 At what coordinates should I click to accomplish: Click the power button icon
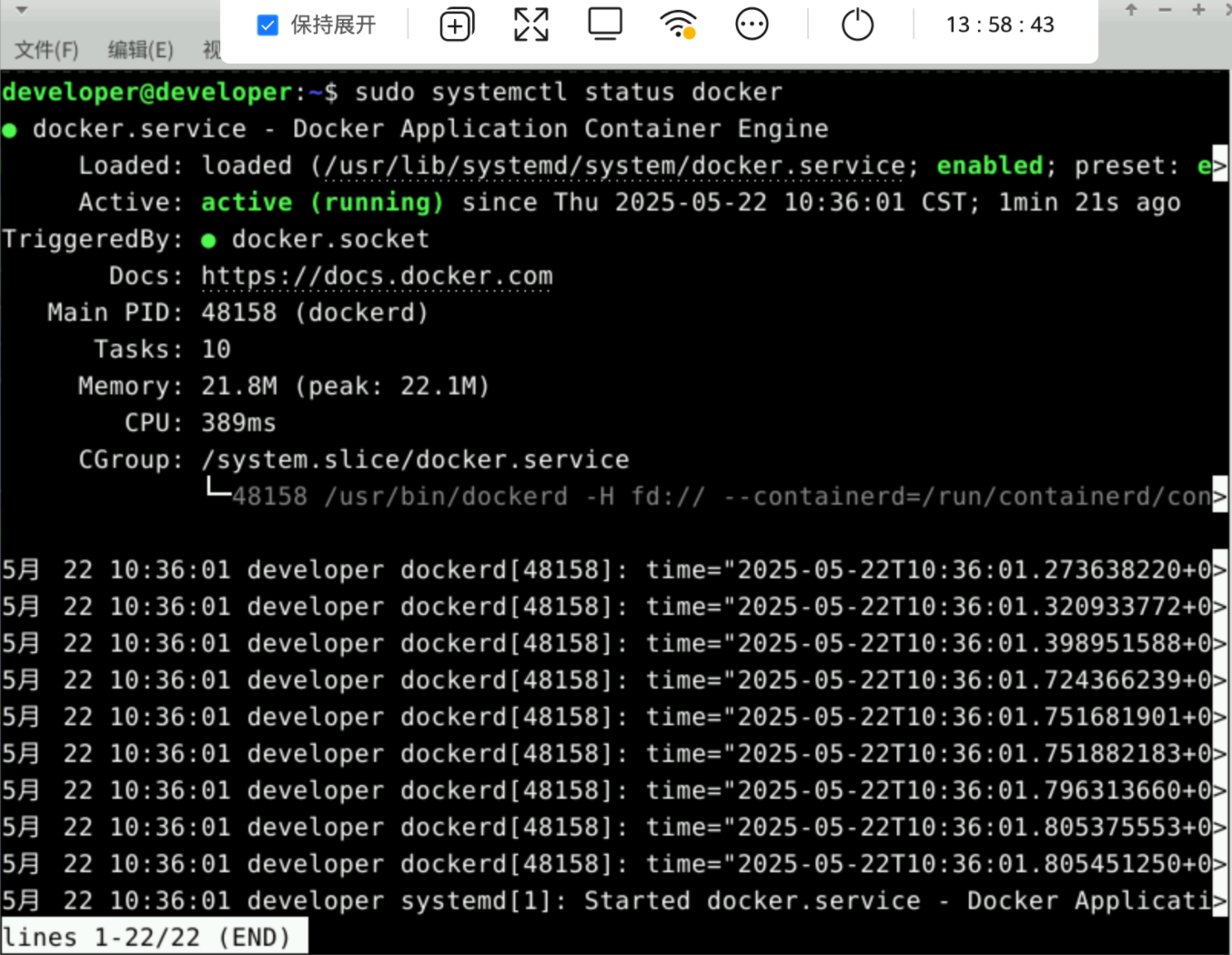coord(857,25)
